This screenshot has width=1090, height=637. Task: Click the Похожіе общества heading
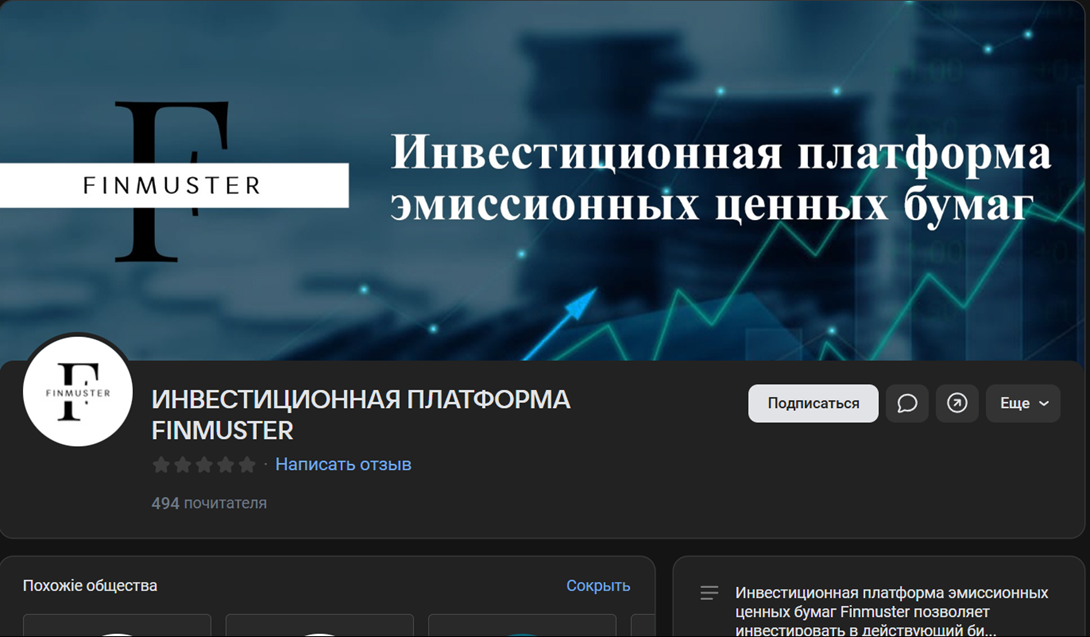(90, 586)
